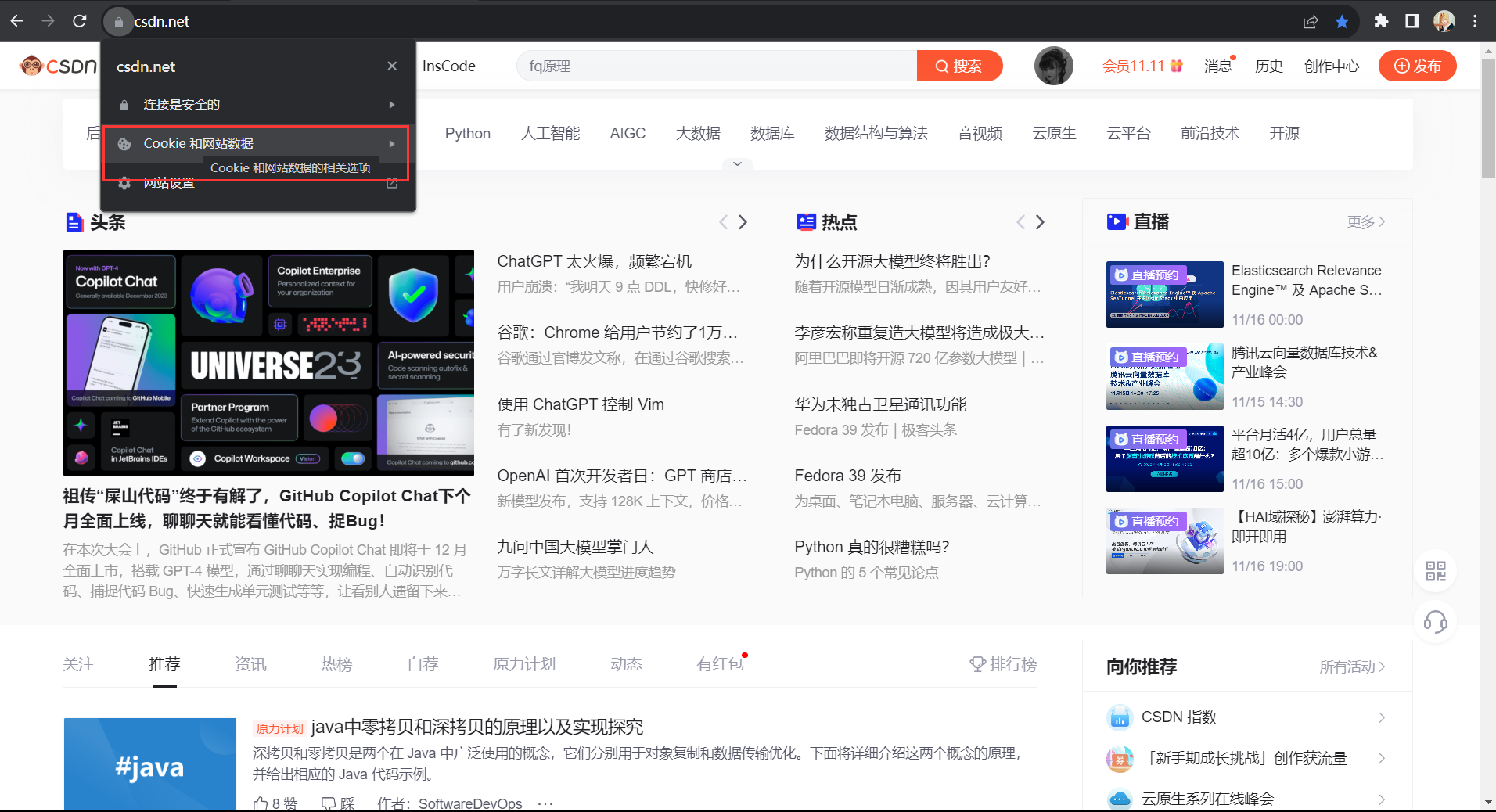Click the orange 搜索 button
The image size is (1496, 812).
(x=959, y=66)
